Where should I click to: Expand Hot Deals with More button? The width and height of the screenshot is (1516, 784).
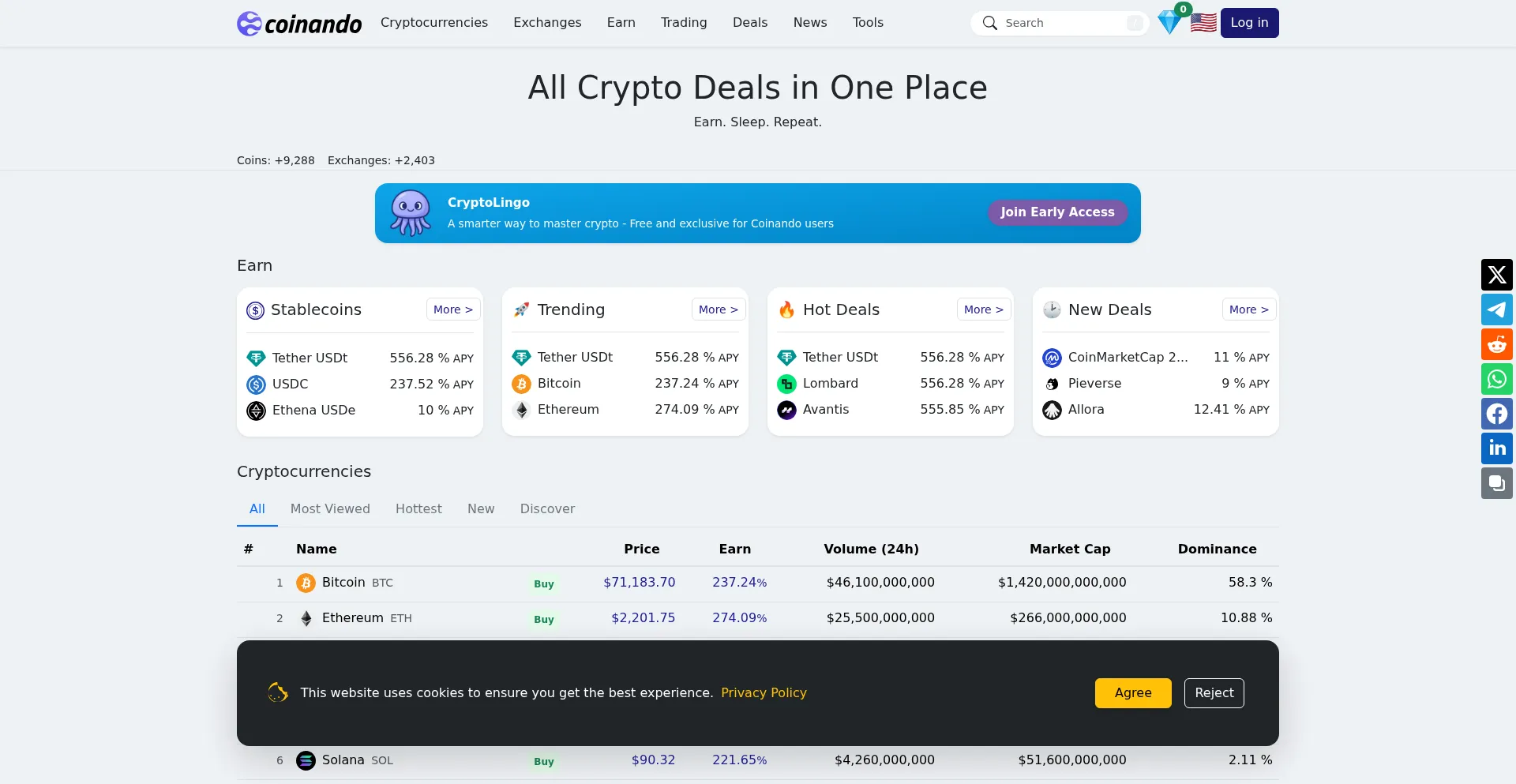point(984,309)
